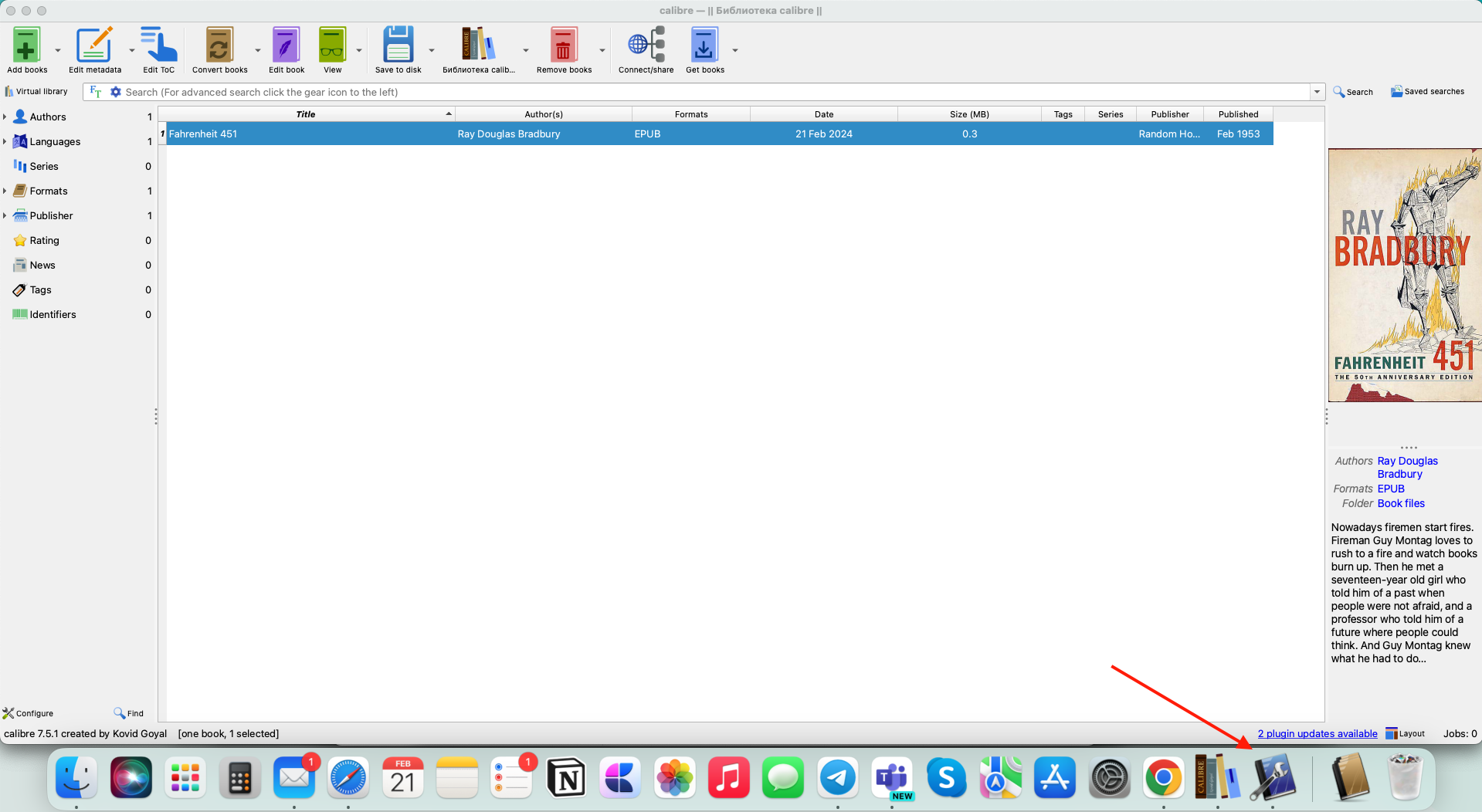Viewport: 1482px width, 812px height.
Task: Show Jobs: 0 status indicator
Action: click(1460, 734)
